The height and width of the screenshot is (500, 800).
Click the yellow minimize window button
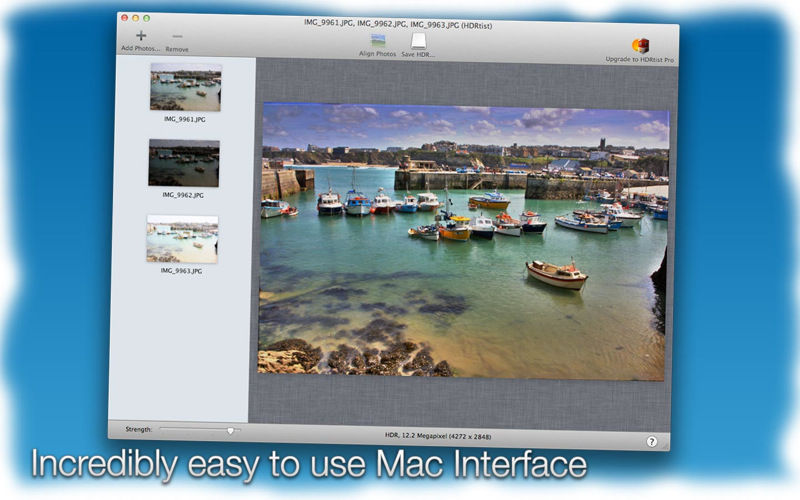(135, 18)
